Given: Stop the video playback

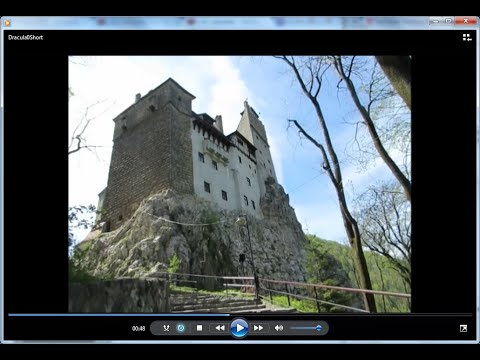Looking at the screenshot, I should (x=199, y=328).
